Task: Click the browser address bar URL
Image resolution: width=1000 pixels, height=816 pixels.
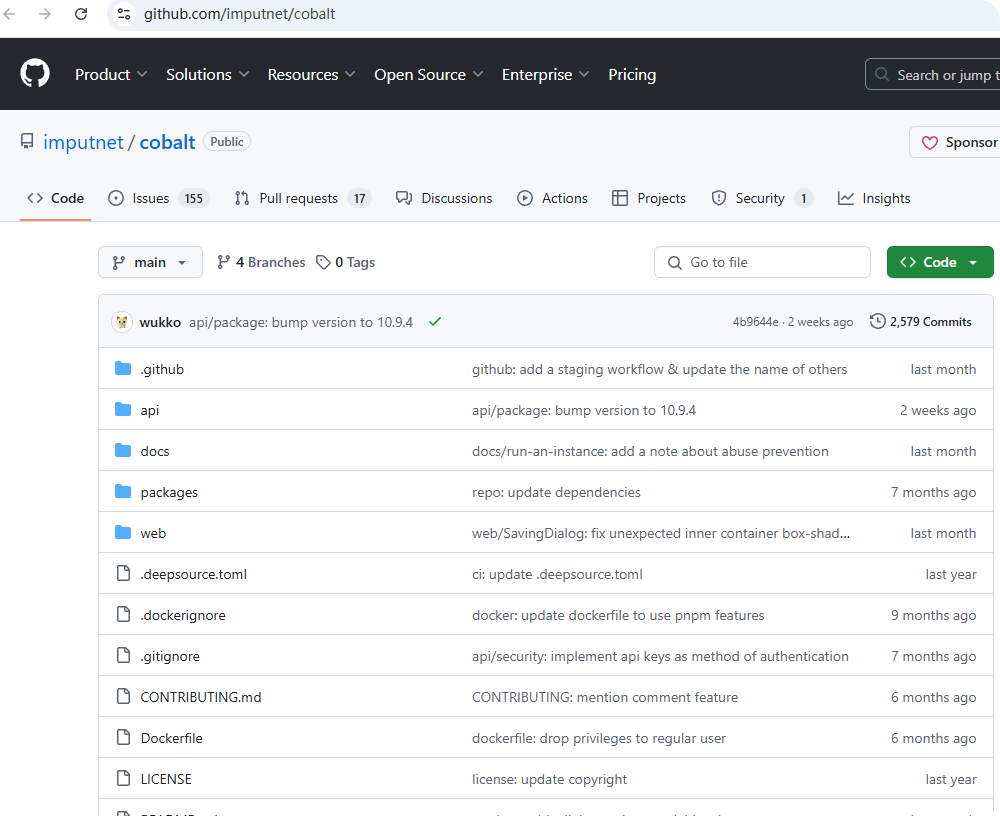Action: coord(239,14)
